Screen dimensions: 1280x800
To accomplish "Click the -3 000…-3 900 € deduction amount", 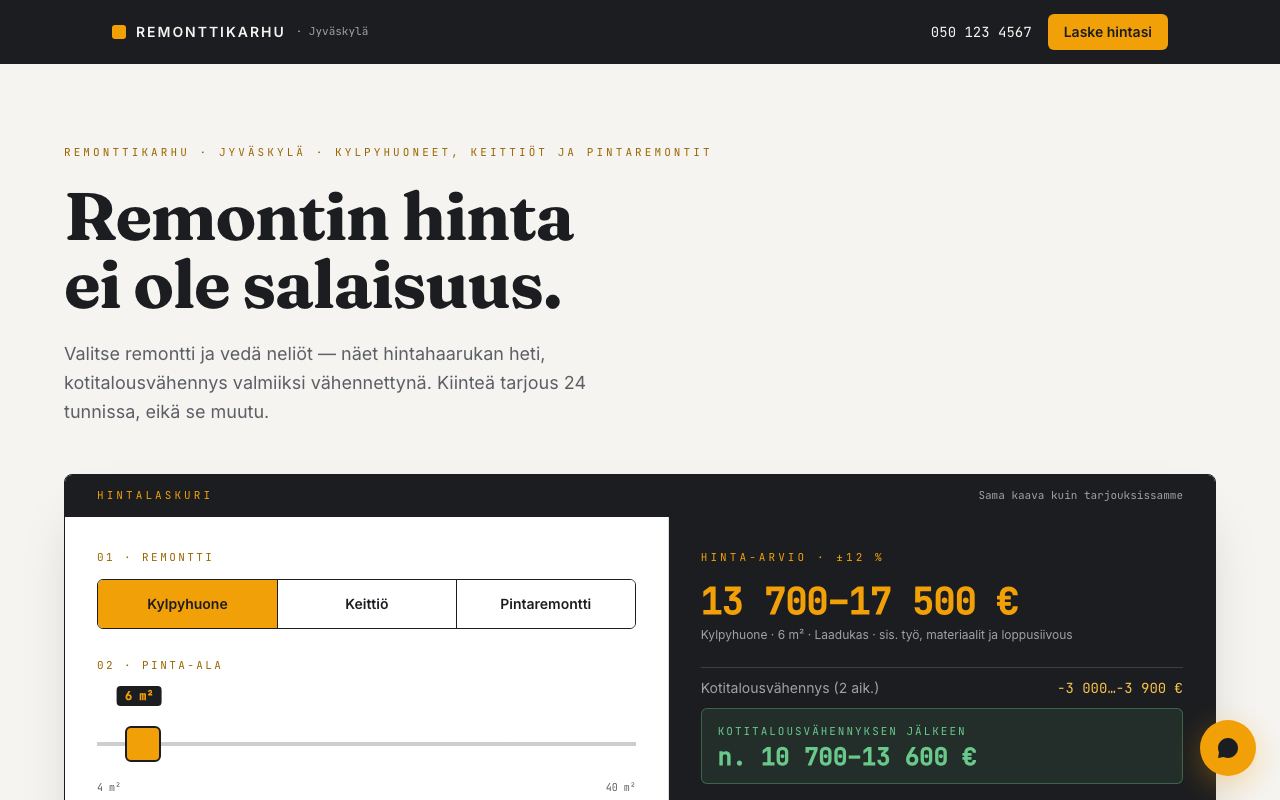I will 1120,688.
